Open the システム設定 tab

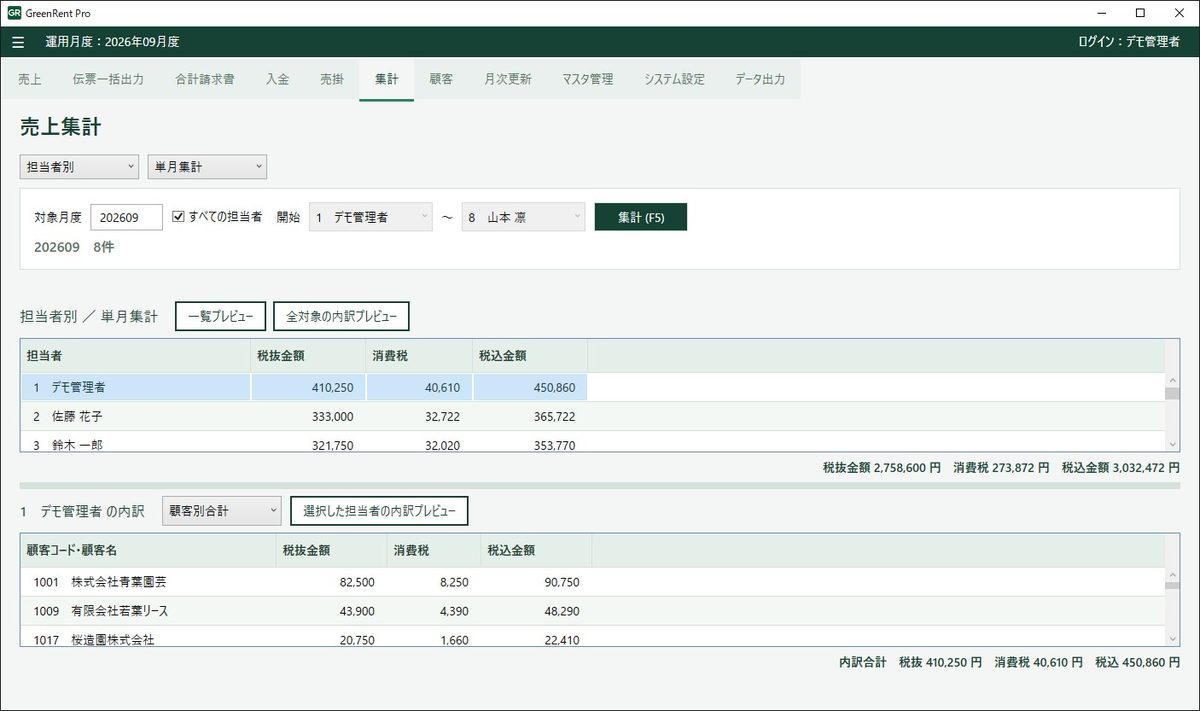click(x=675, y=79)
